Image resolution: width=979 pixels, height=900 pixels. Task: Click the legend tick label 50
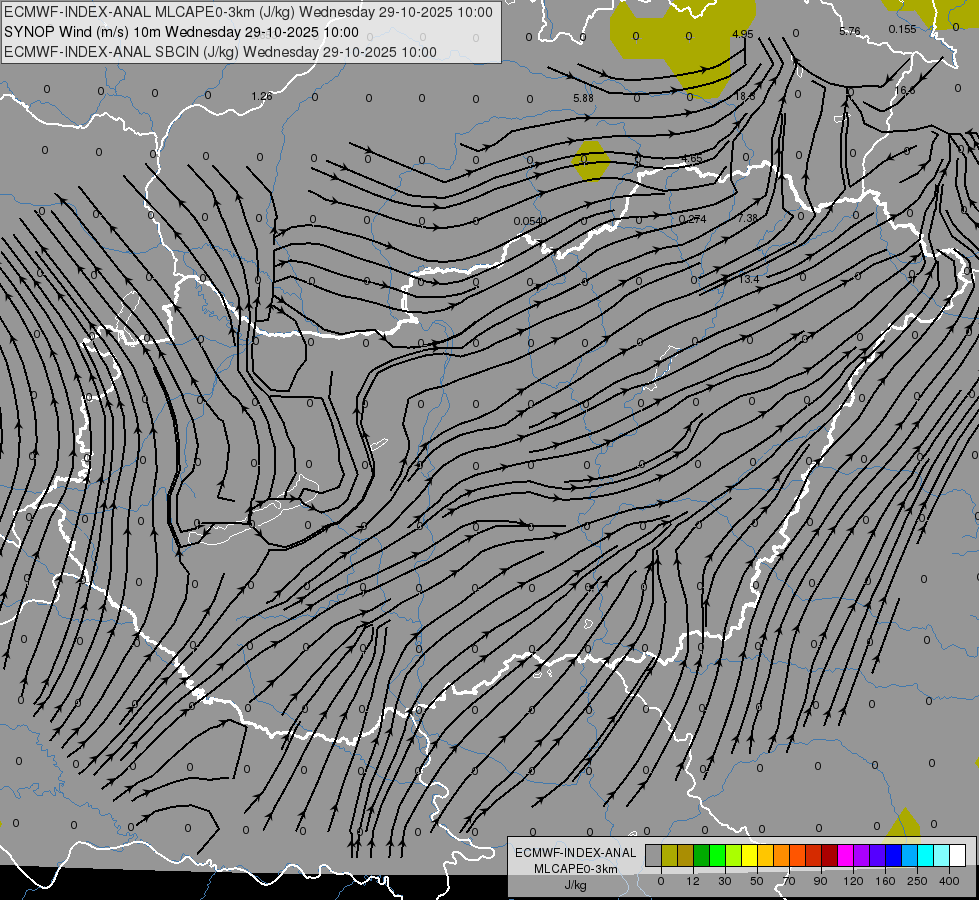[x=757, y=881]
